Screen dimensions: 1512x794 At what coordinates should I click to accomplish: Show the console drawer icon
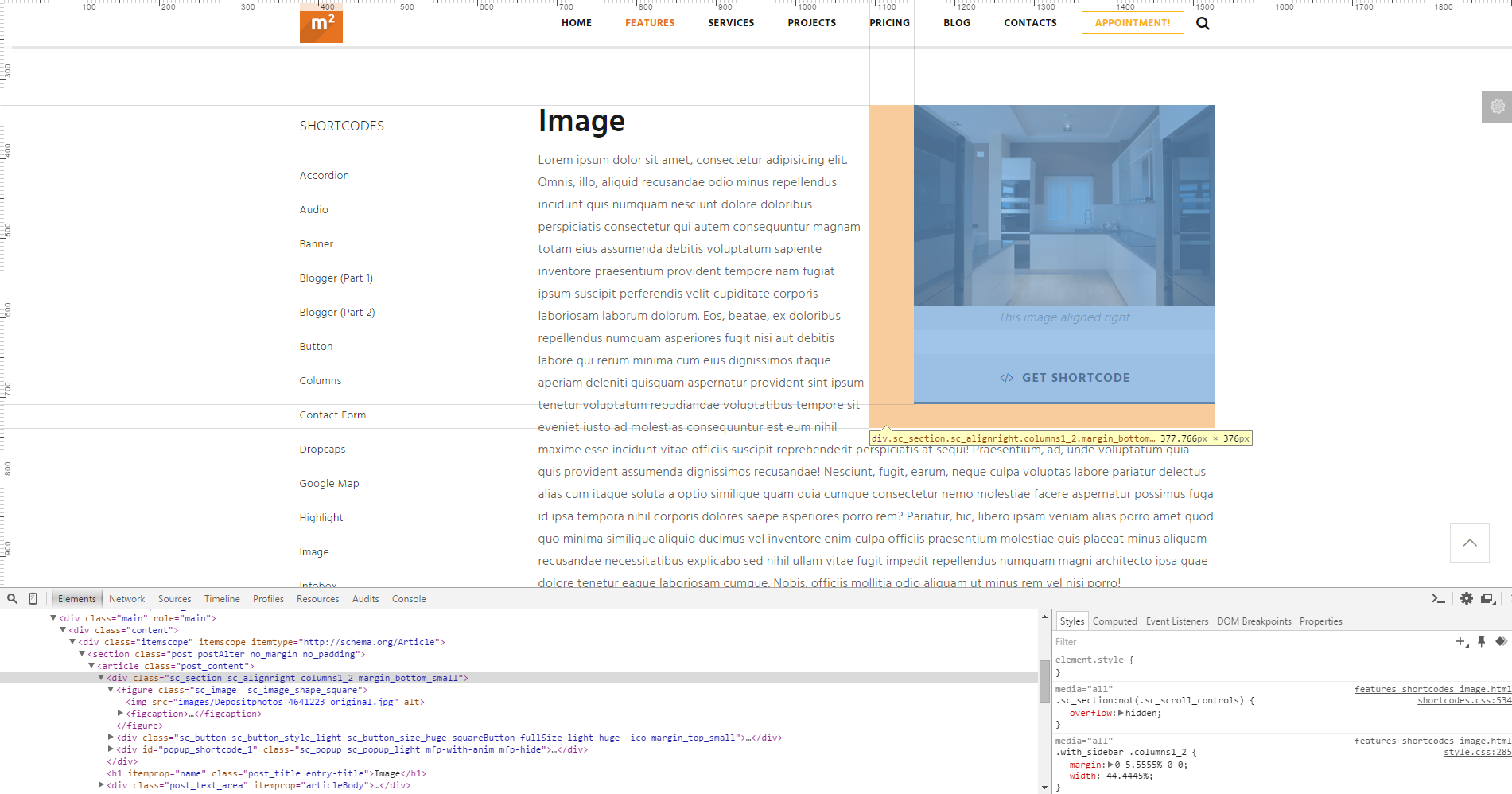[x=1438, y=599]
